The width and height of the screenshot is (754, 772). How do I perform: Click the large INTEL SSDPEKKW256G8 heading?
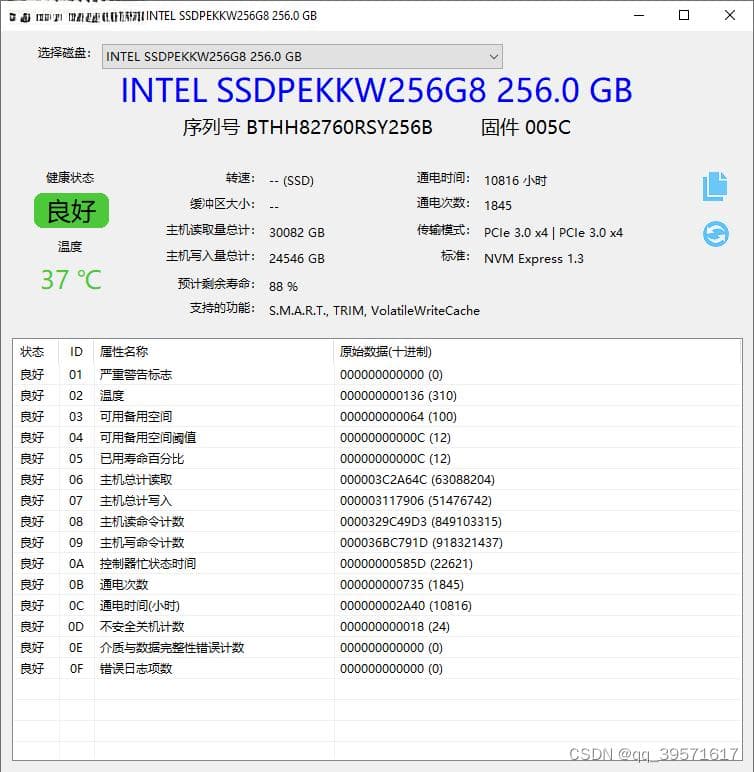[376, 91]
